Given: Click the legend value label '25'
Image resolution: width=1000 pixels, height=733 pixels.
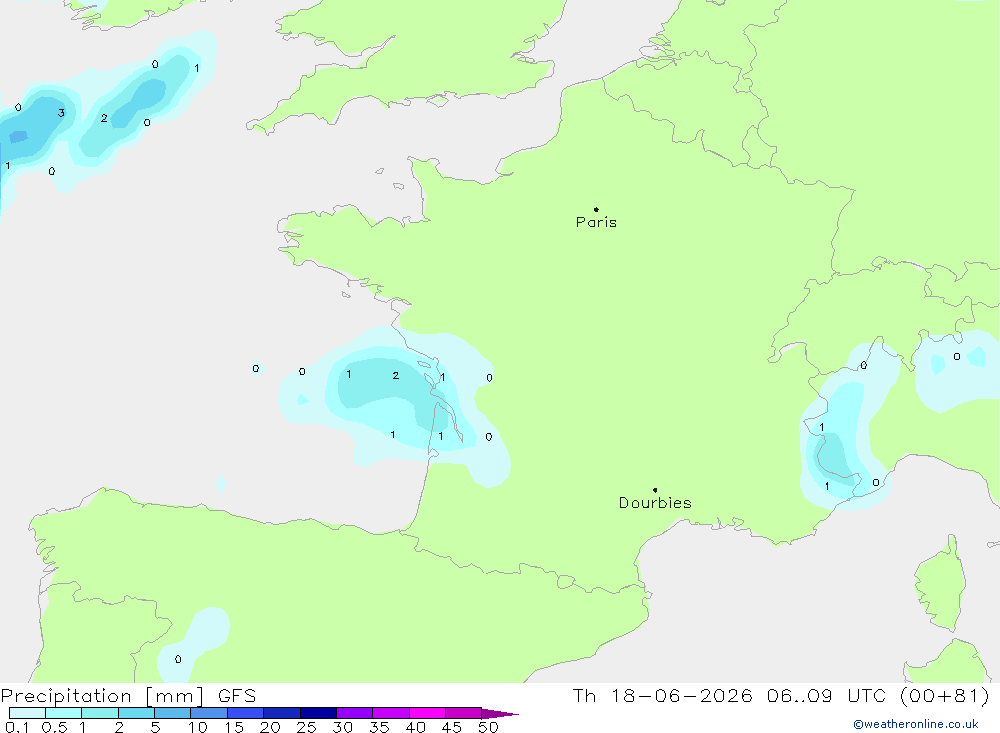Looking at the screenshot, I should 306,727.
